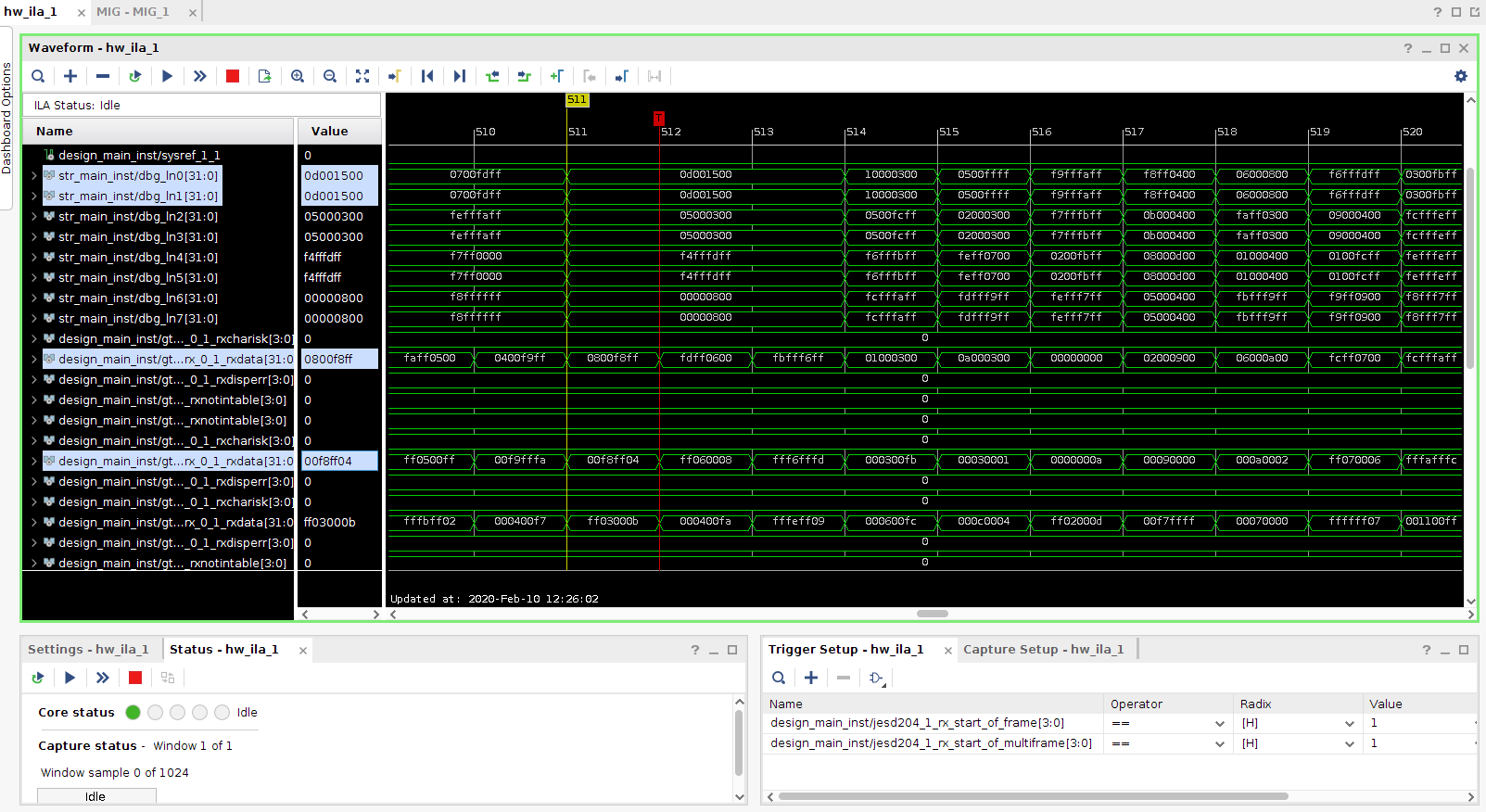Click the waveform horizontal scrollbar thumb
Viewport: 1486px width, 812px height.
point(932,614)
